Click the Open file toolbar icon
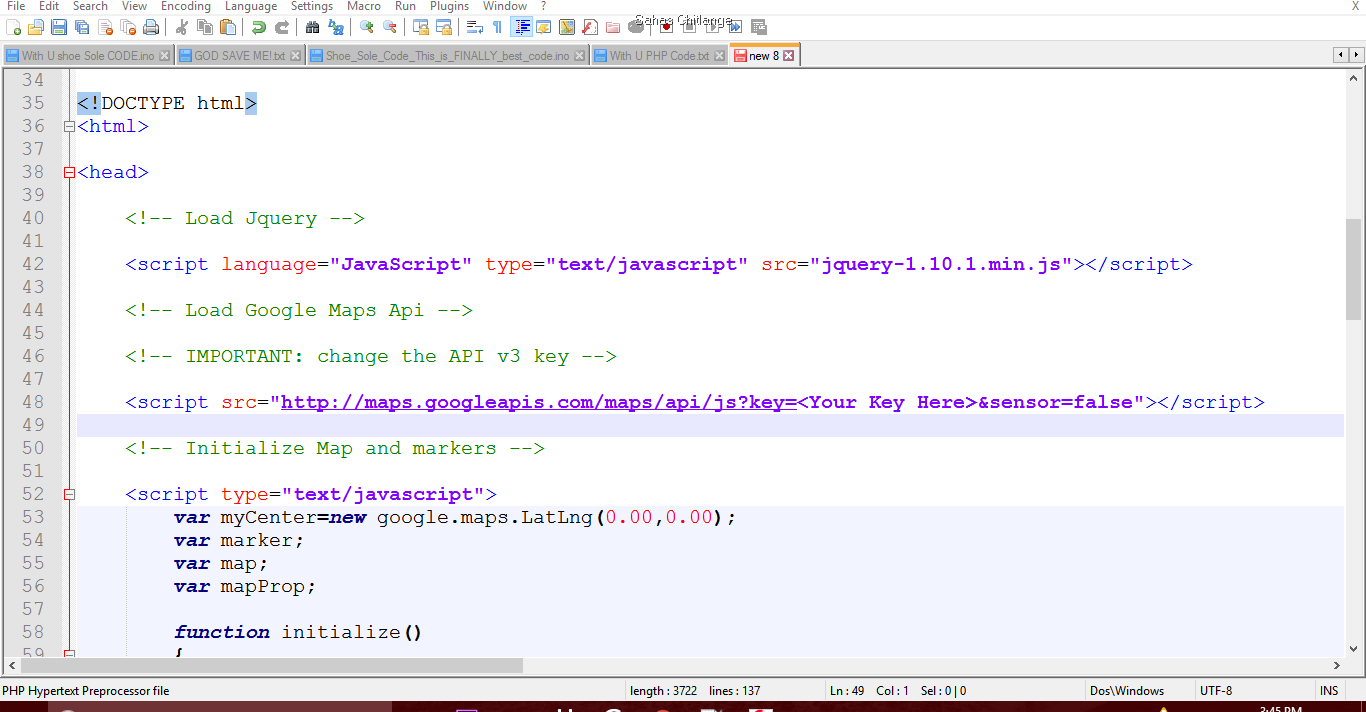Screen dimensions: 1366x712 click(35, 27)
